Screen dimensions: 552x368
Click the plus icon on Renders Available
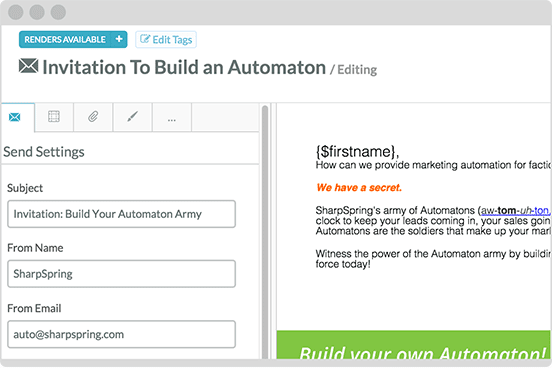click(x=119, y=39)
